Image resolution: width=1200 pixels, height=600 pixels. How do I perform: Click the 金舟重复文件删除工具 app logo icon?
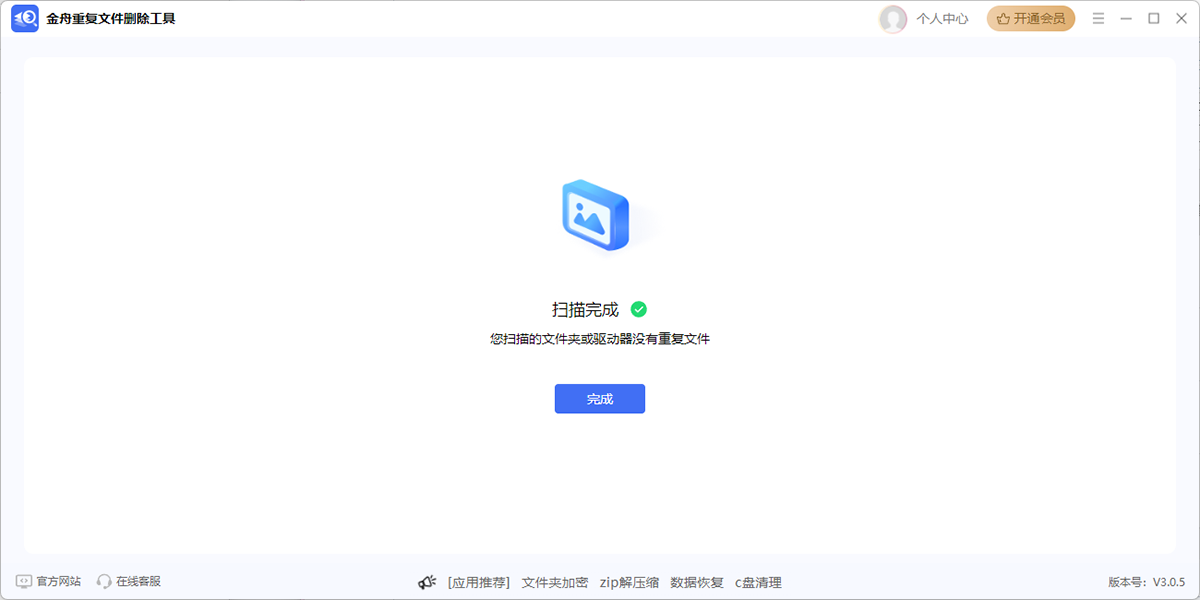[25, 18]
